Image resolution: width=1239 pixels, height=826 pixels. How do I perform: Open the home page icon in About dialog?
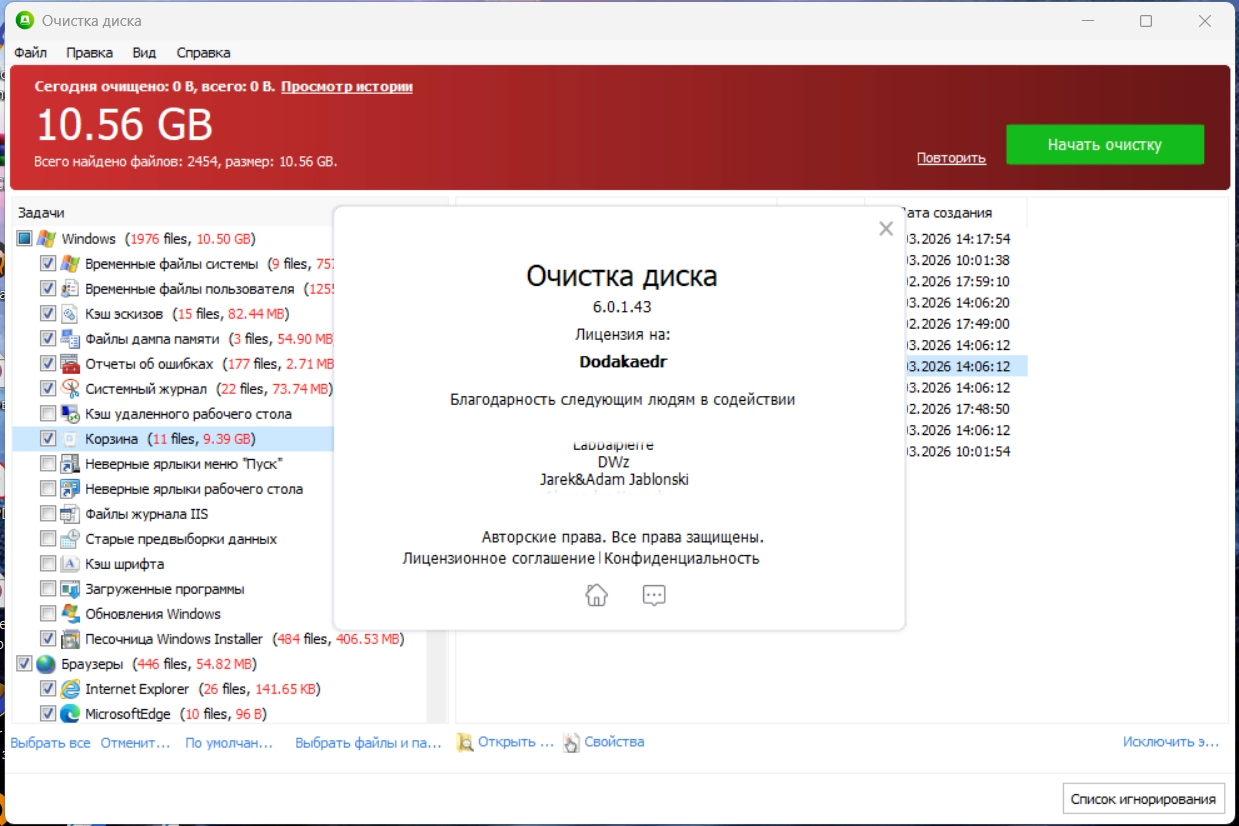click(596, 595)
